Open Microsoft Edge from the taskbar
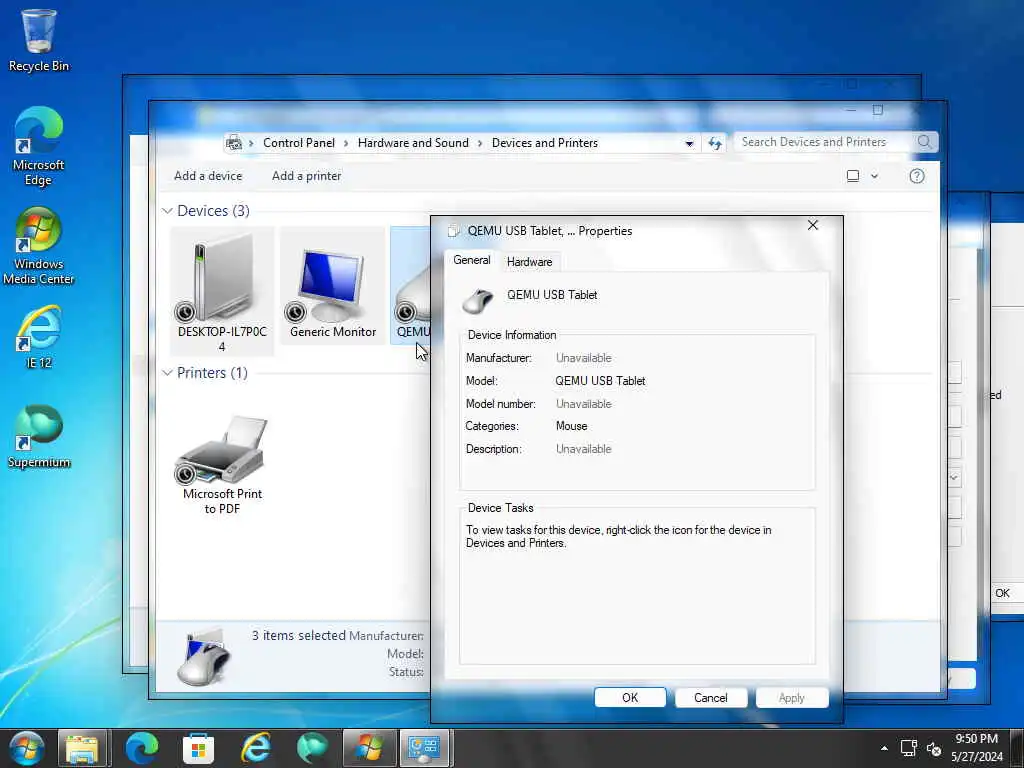The image size is (1024, 768). pos(141,748)
